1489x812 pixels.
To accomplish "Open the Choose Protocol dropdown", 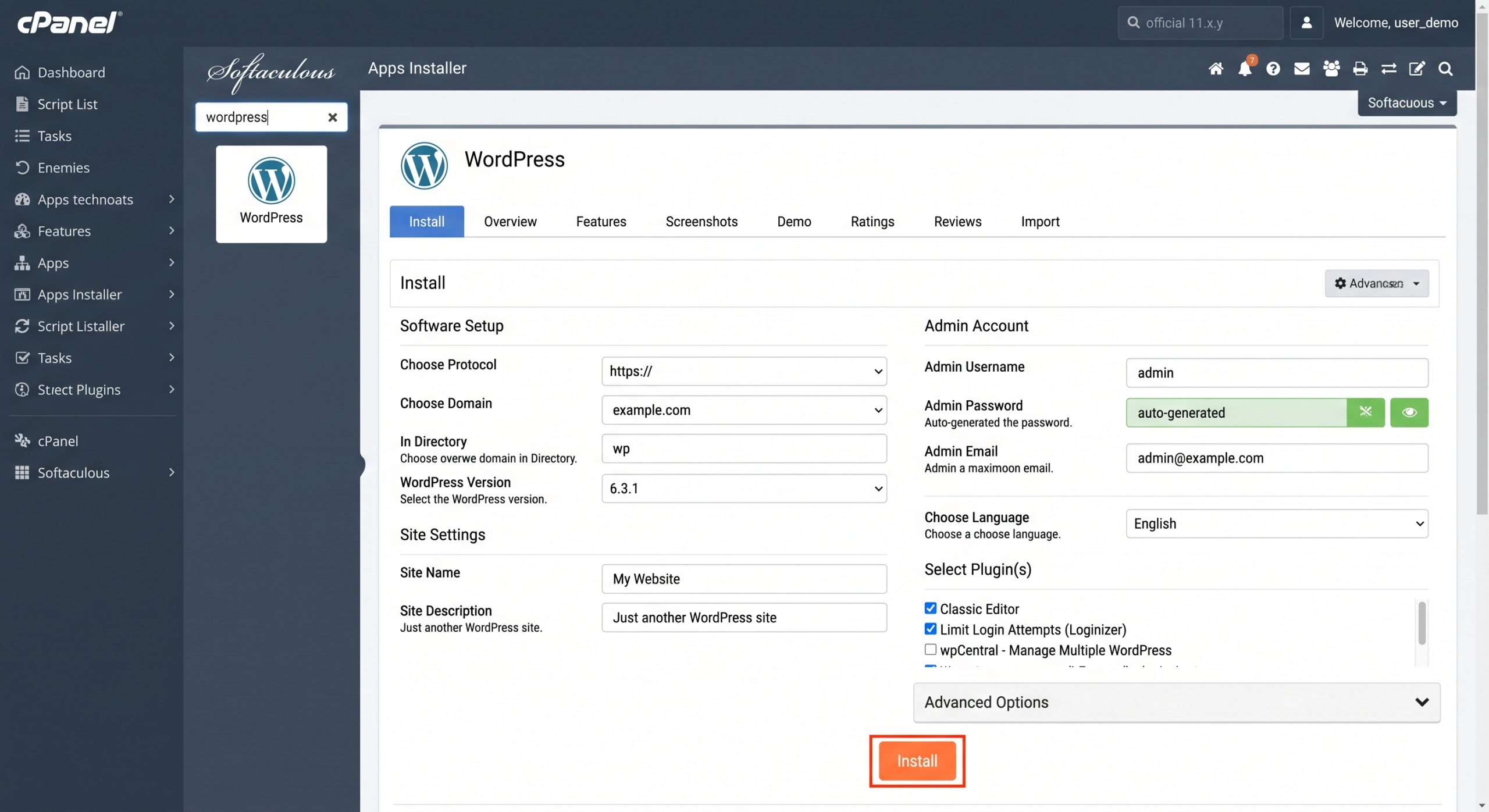I will [744, 371].
